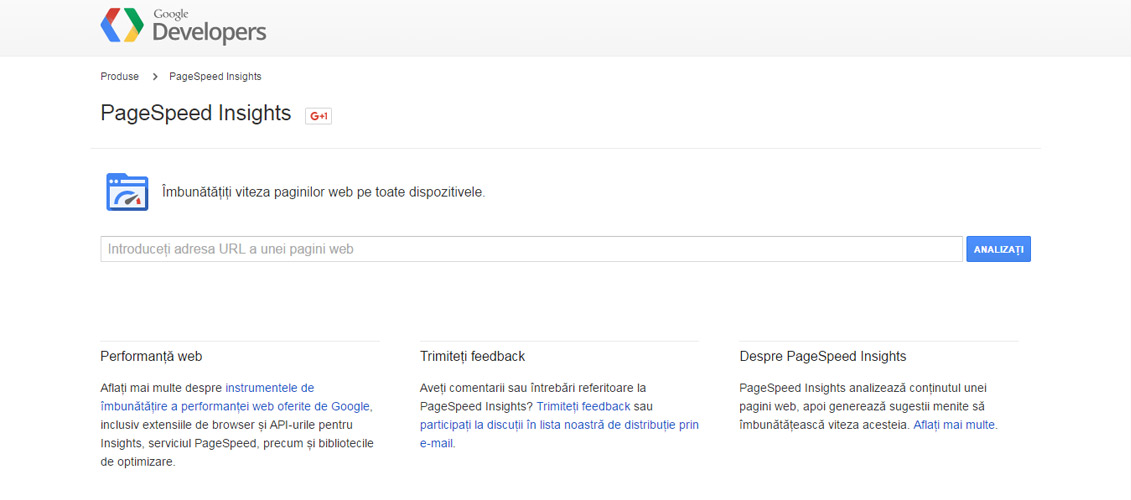The image size is (1131, 500).
Task: Click the Google Developers logo
Action: (183, 27)
